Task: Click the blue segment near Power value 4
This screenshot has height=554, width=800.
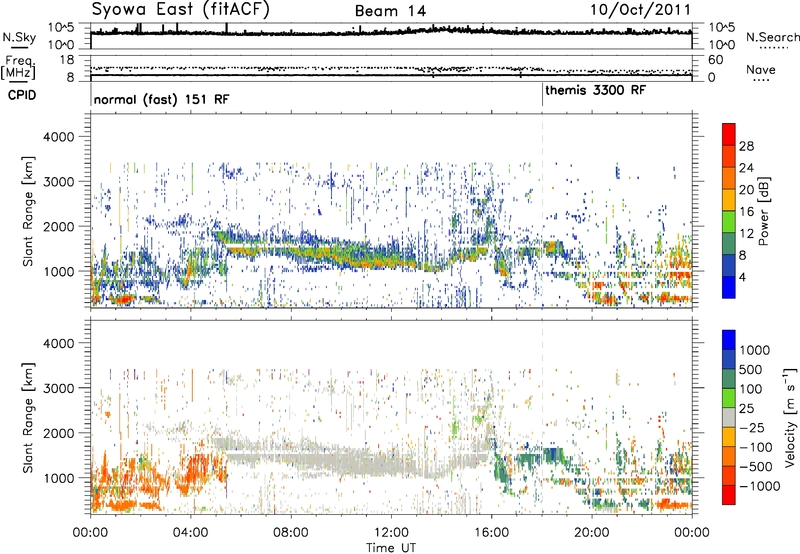Action: [729, 287]
